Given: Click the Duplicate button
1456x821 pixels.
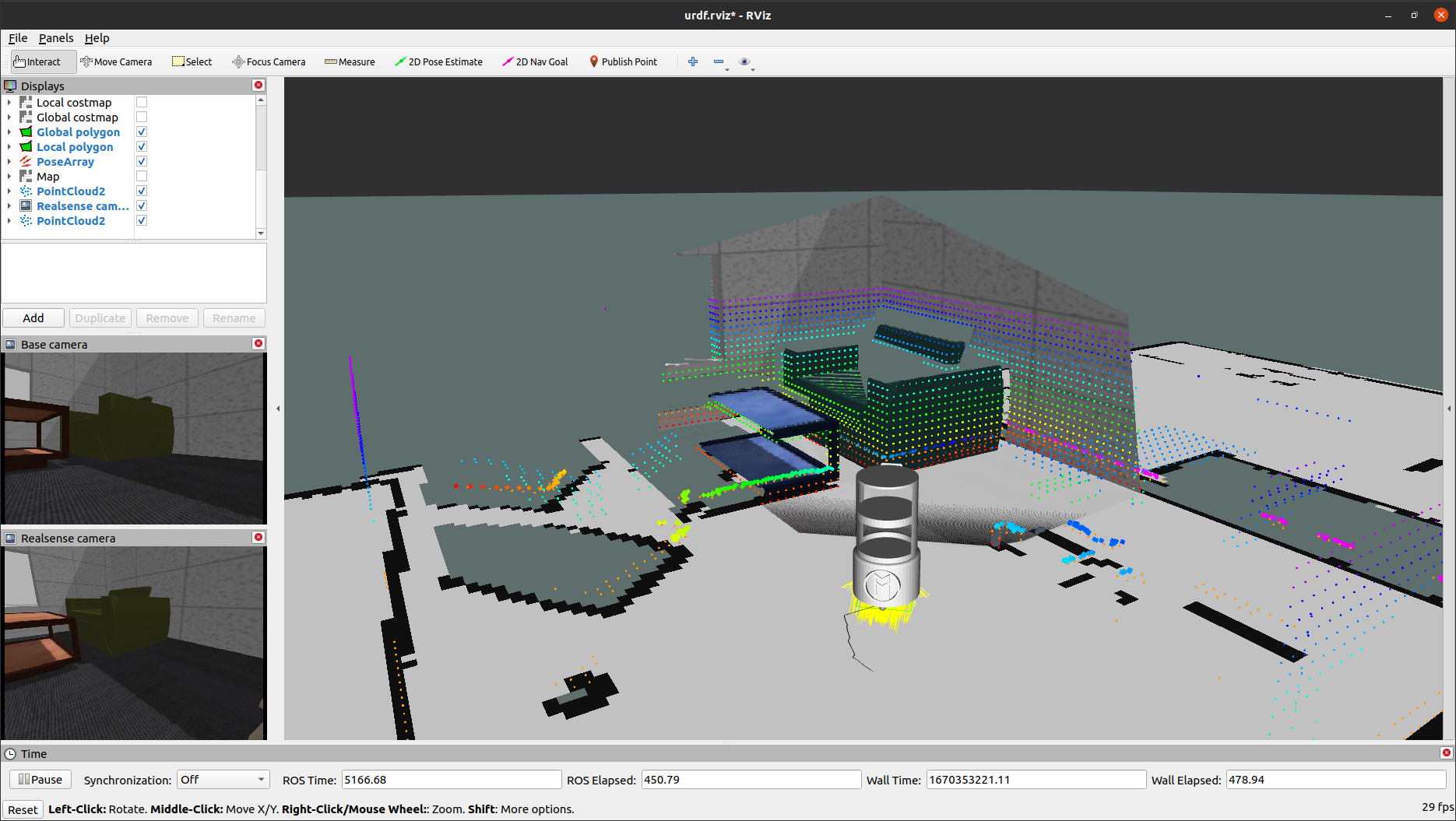Looking at the screenshot, I should pos(100,318).
